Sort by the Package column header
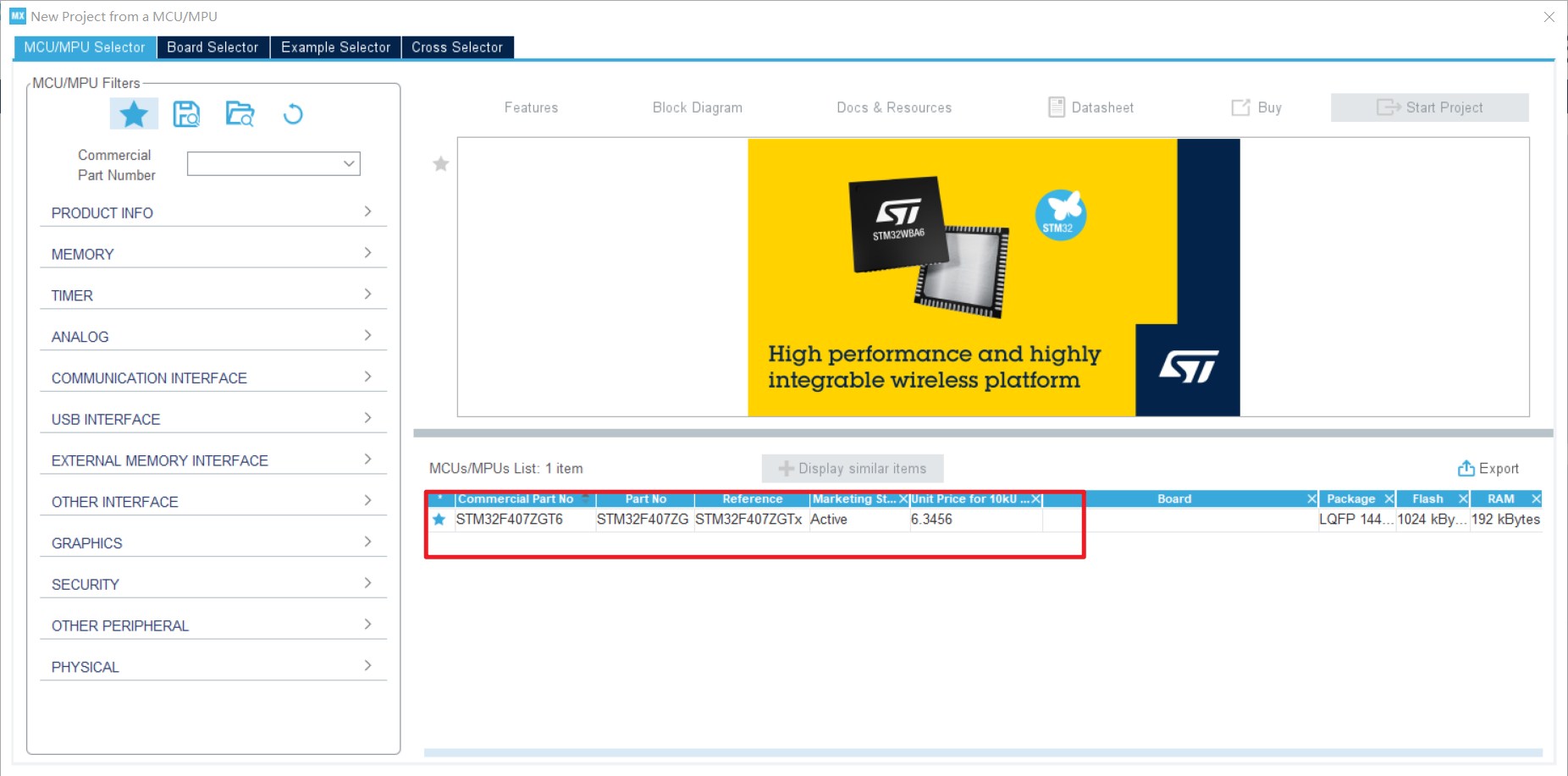Screen dimensions: 1568x776 [x=1350, y=499]
